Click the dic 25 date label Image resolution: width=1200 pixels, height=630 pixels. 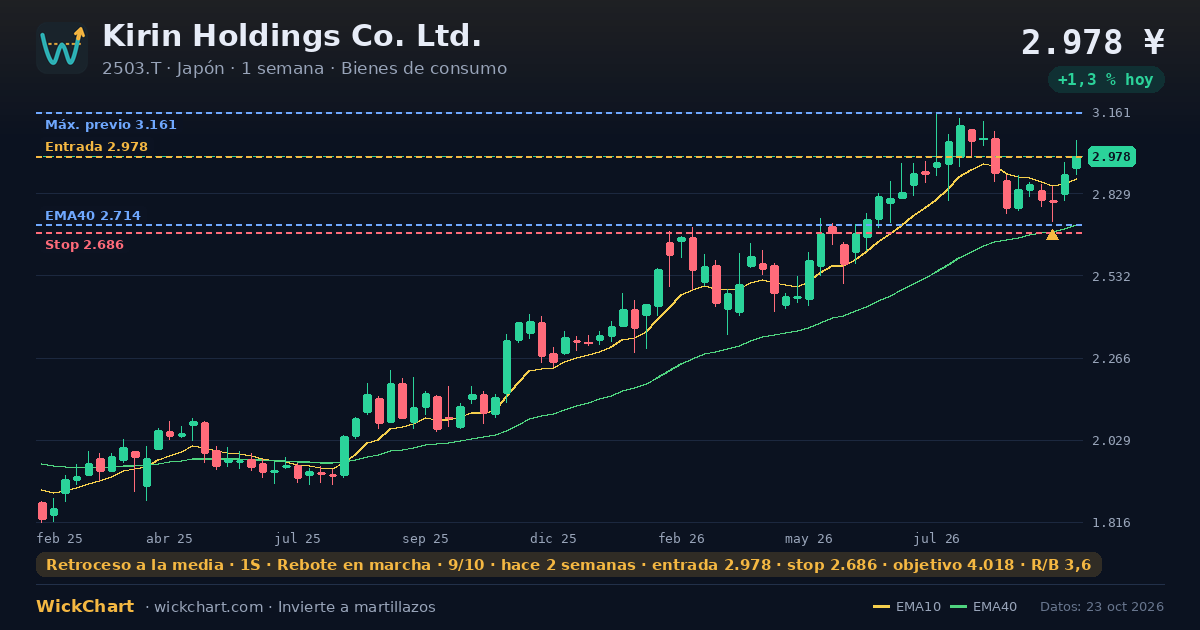point(554,538)
